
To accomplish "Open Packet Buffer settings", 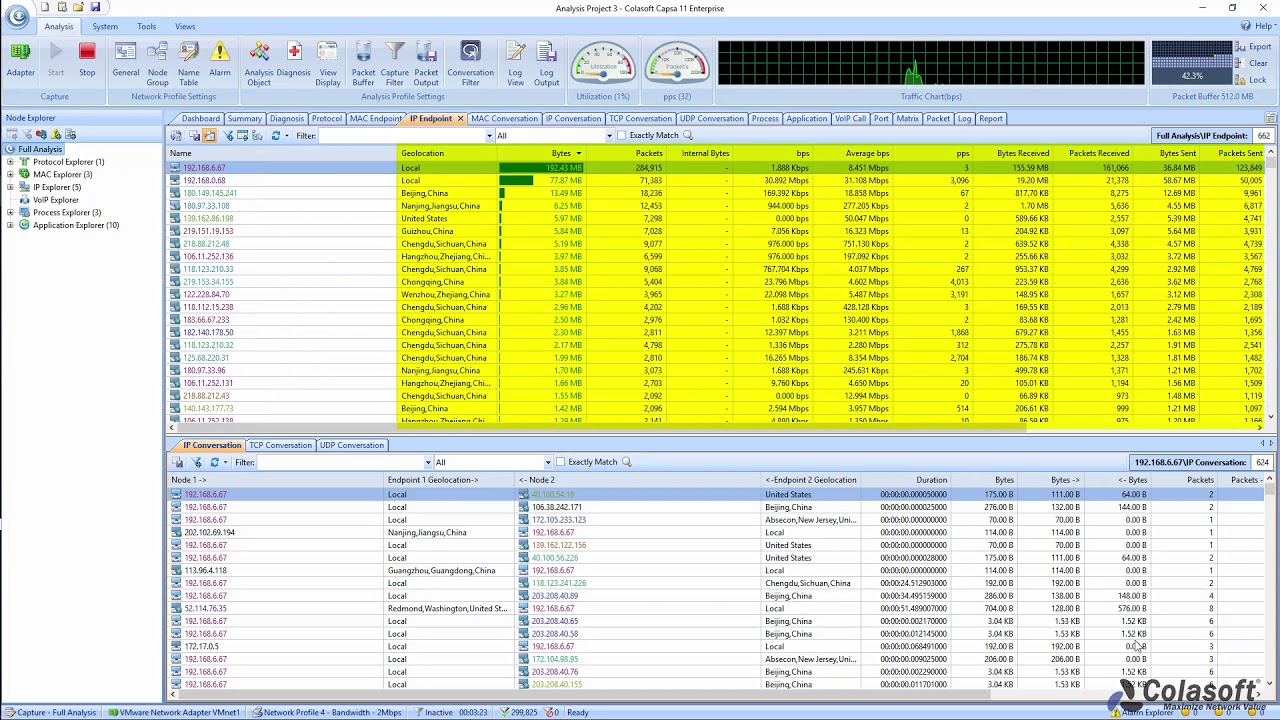I will (x=363, y=64).
